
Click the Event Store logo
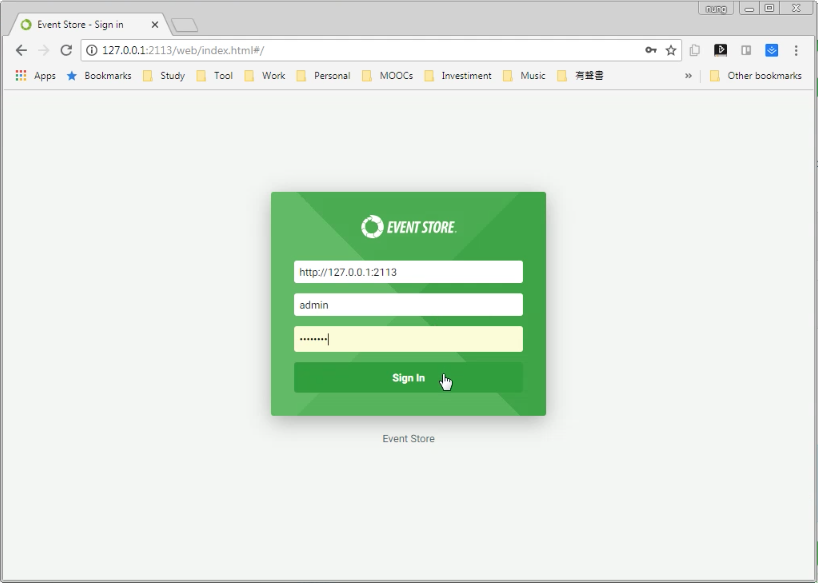pyautogui.click(x=408, y=227)
